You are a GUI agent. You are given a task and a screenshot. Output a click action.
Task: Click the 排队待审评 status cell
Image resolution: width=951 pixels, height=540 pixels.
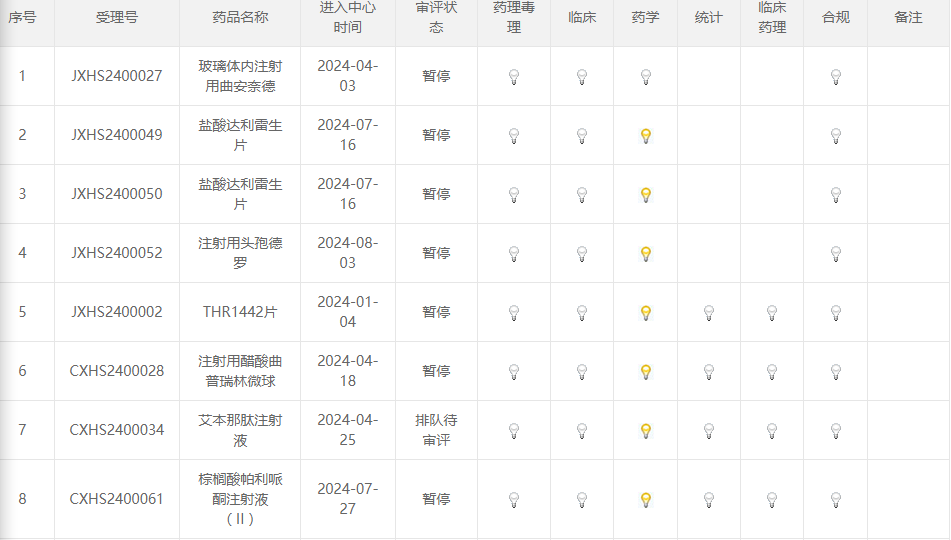coord(436,430)
